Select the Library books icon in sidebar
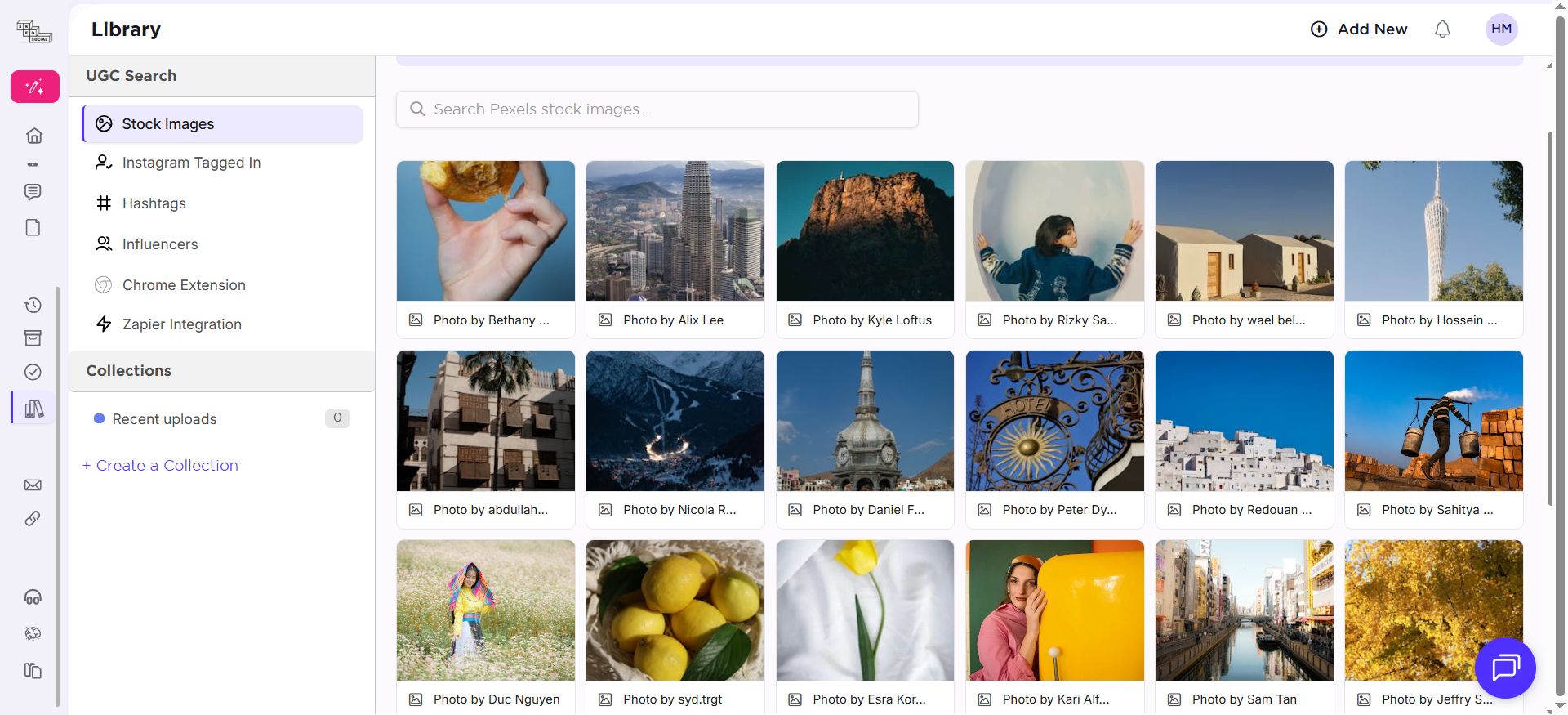Viewport: 1568px width, 715px height. pyautogui.click(x=34, y=408)
